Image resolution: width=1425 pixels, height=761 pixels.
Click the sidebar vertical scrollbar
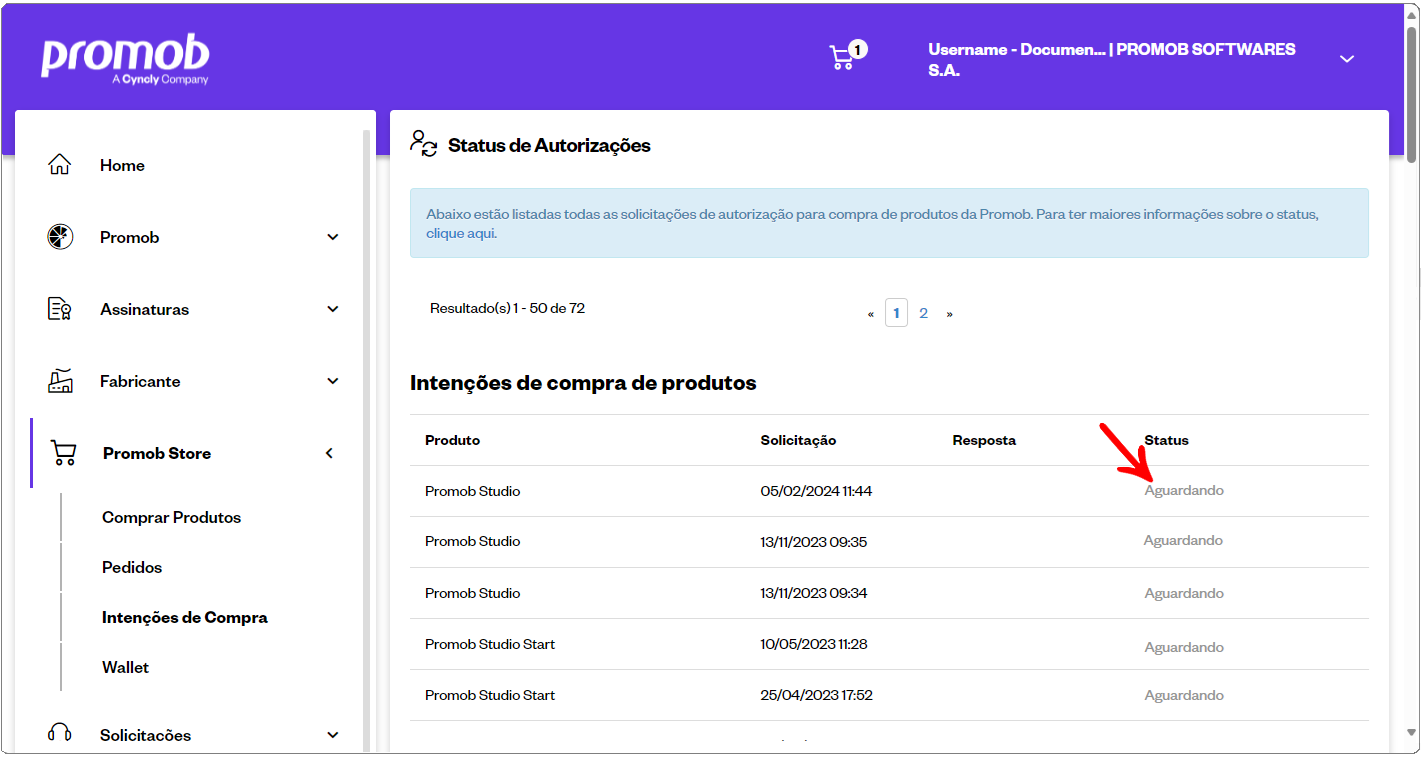367,440
